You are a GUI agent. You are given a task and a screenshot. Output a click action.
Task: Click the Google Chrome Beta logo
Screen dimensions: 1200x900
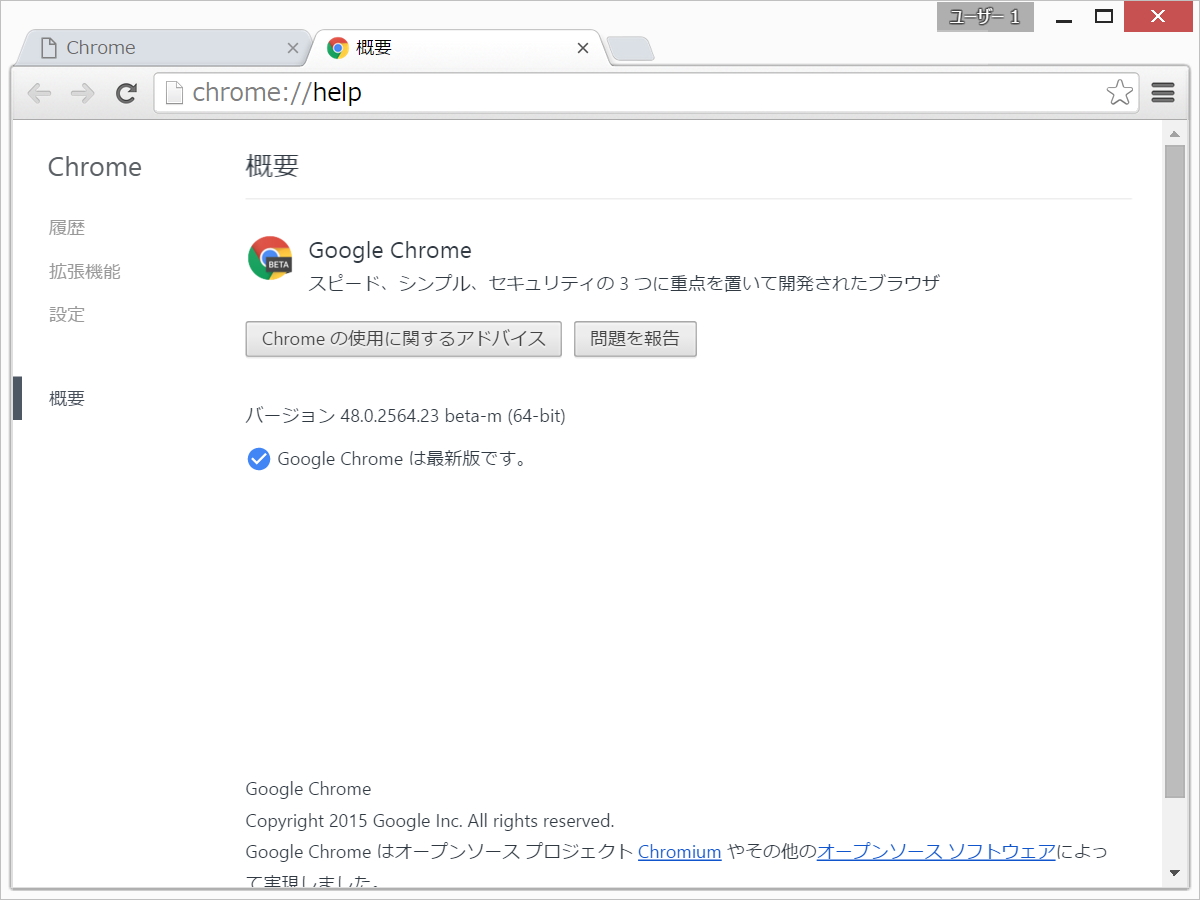coord(269,258)
